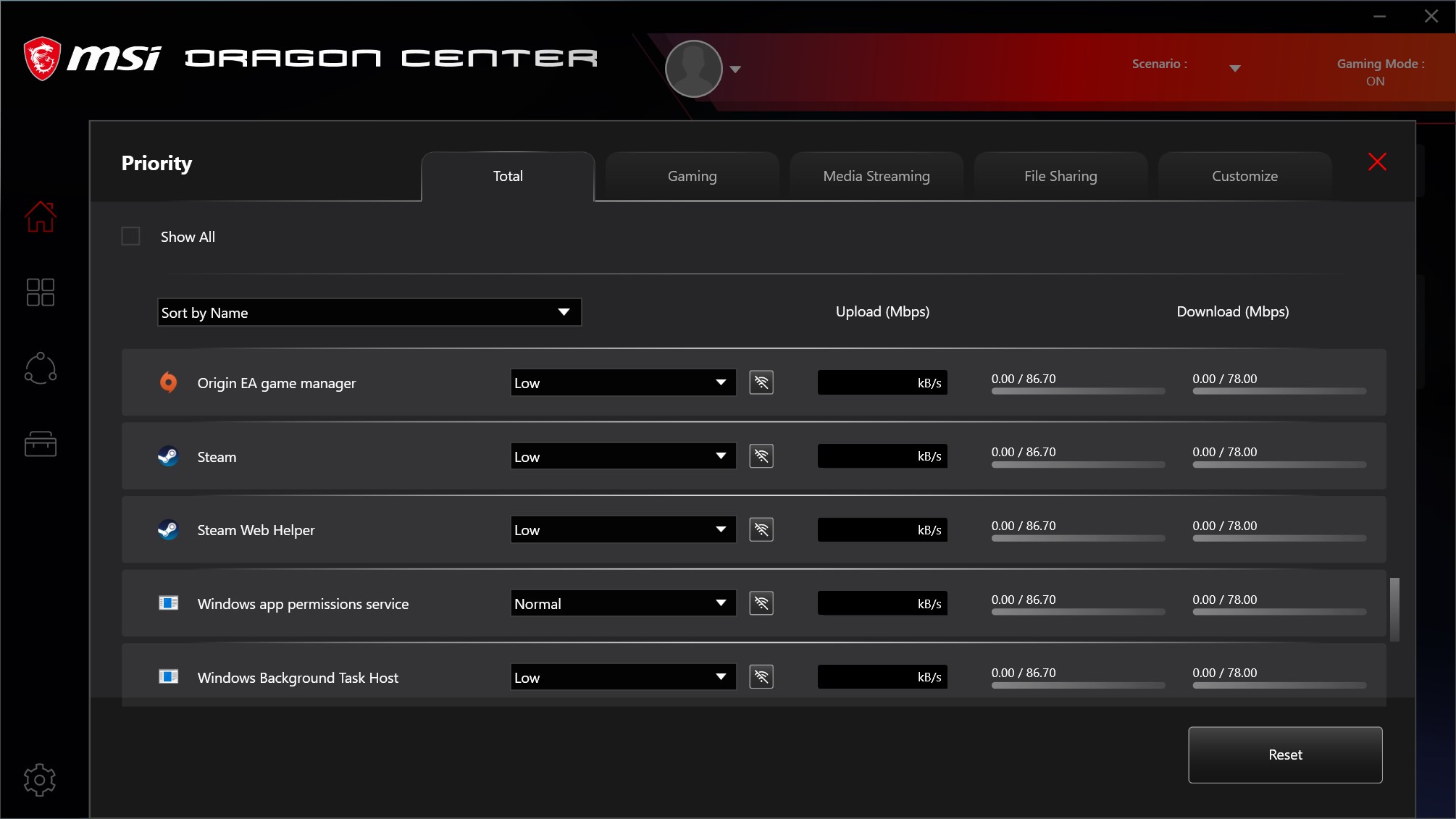The image size is (1456, 819).
Task: Switch to the Gaming tab
Action: 692,176
